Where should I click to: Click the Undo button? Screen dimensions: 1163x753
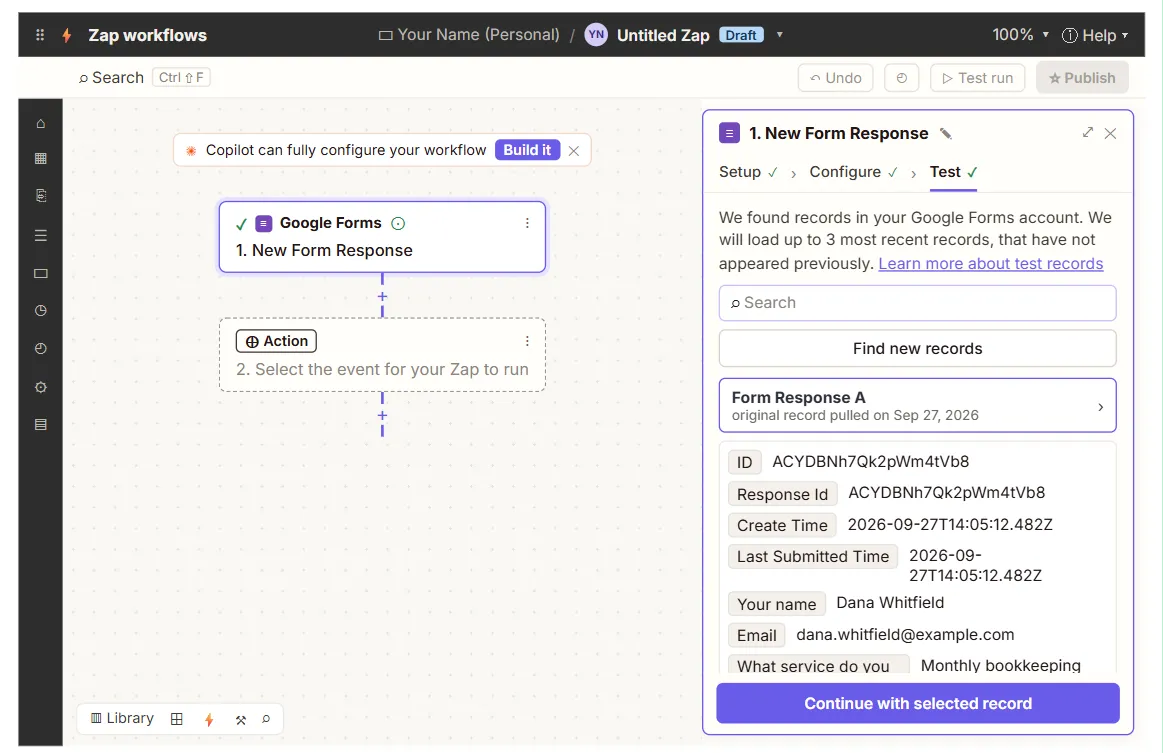835,78
